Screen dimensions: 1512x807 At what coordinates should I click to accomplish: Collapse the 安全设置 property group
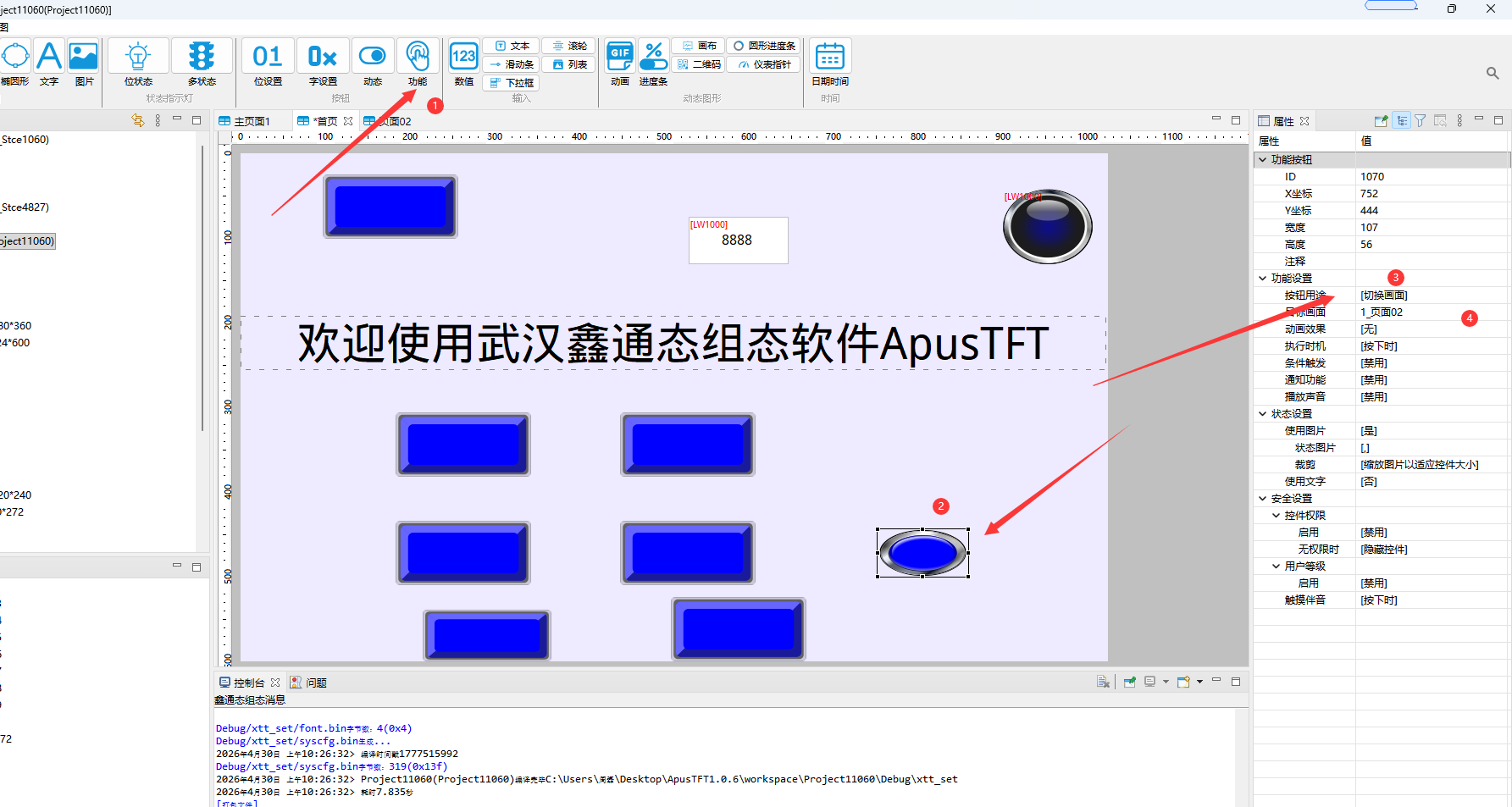(1262, 498)
